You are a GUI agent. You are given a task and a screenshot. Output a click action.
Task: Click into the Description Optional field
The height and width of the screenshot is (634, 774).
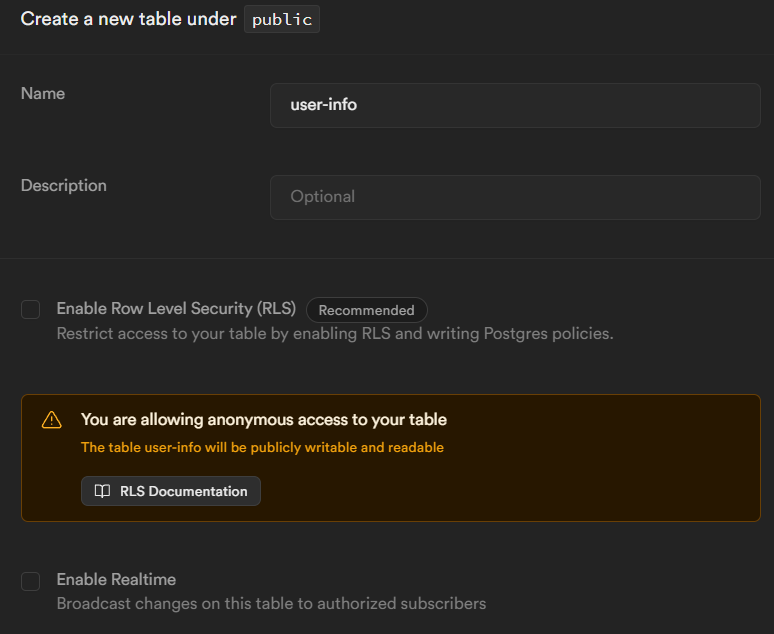(x=515, y=197)
